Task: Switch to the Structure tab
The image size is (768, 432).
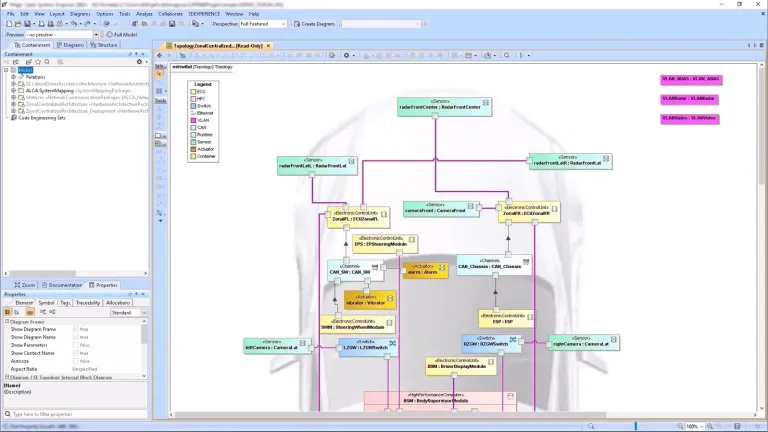Action: [x=104, y=45]
